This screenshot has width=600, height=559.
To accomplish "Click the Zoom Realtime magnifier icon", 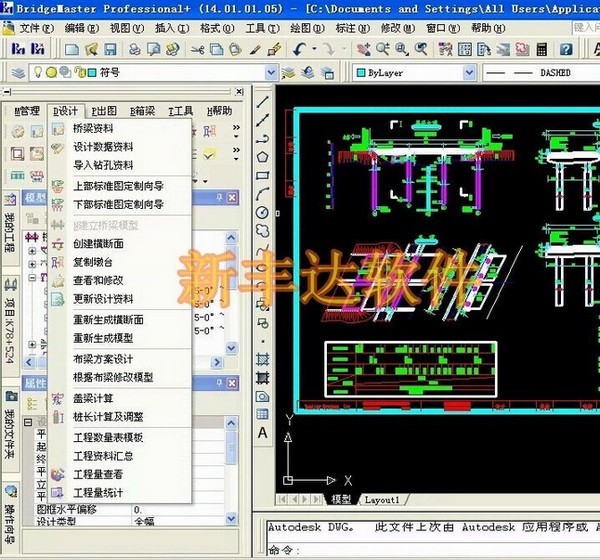I will tap(382, 49).
